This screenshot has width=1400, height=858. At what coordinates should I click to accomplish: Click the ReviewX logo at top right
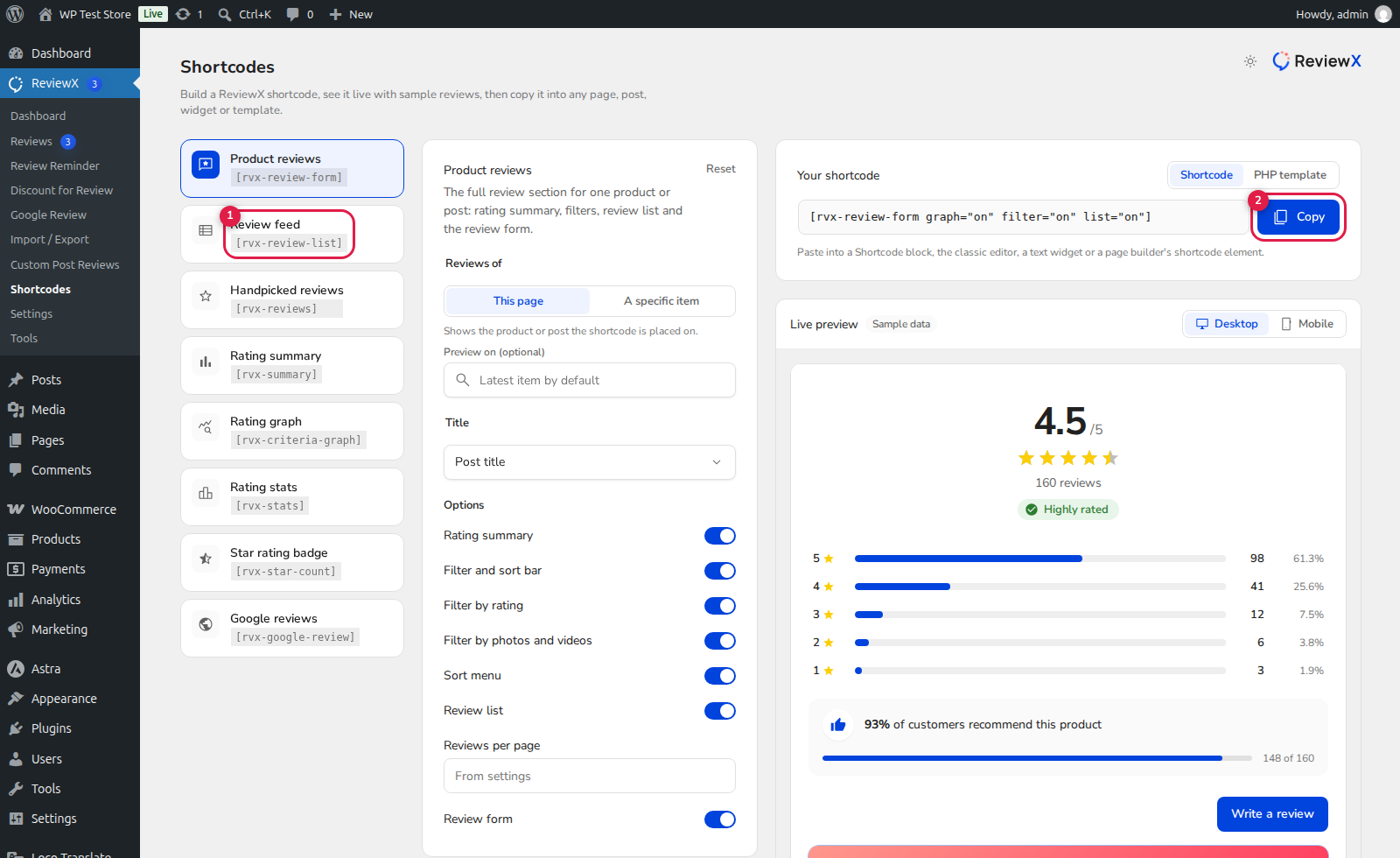click(1317, 61)
